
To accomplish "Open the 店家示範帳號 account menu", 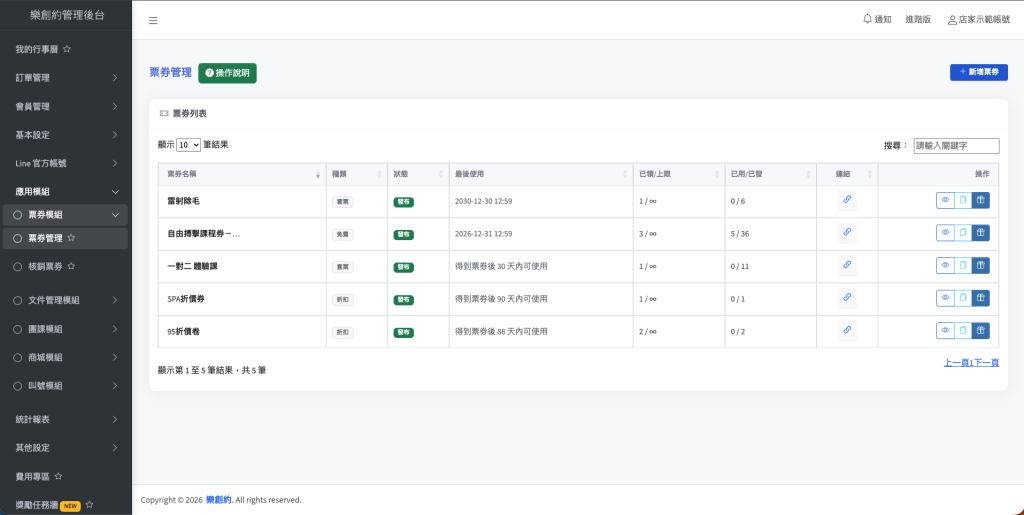I will 978,20.
